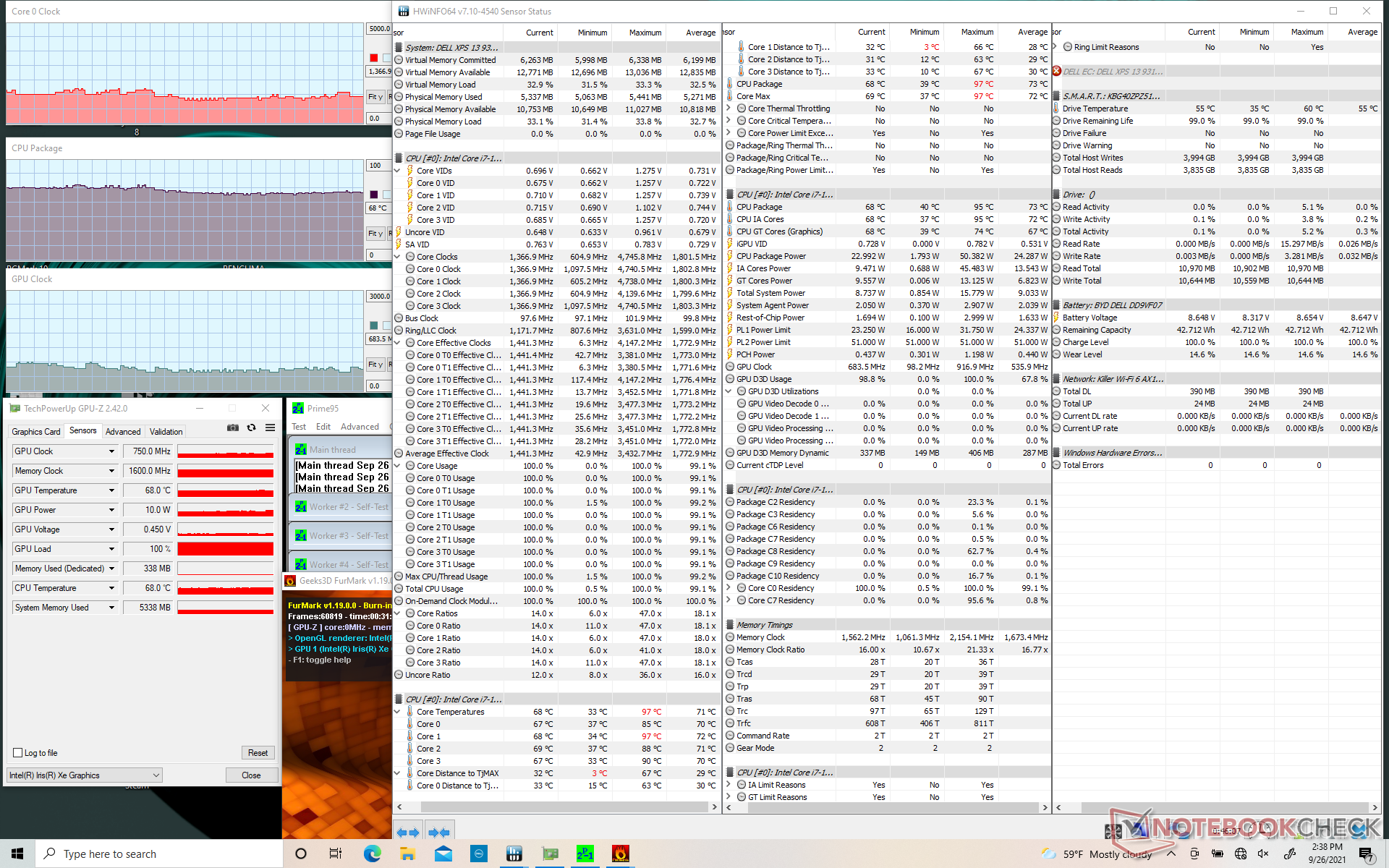Click red color swatch on Core 0 Clock graph
The height and width of the screenshot is (868, 1389).
pos(373,58)
